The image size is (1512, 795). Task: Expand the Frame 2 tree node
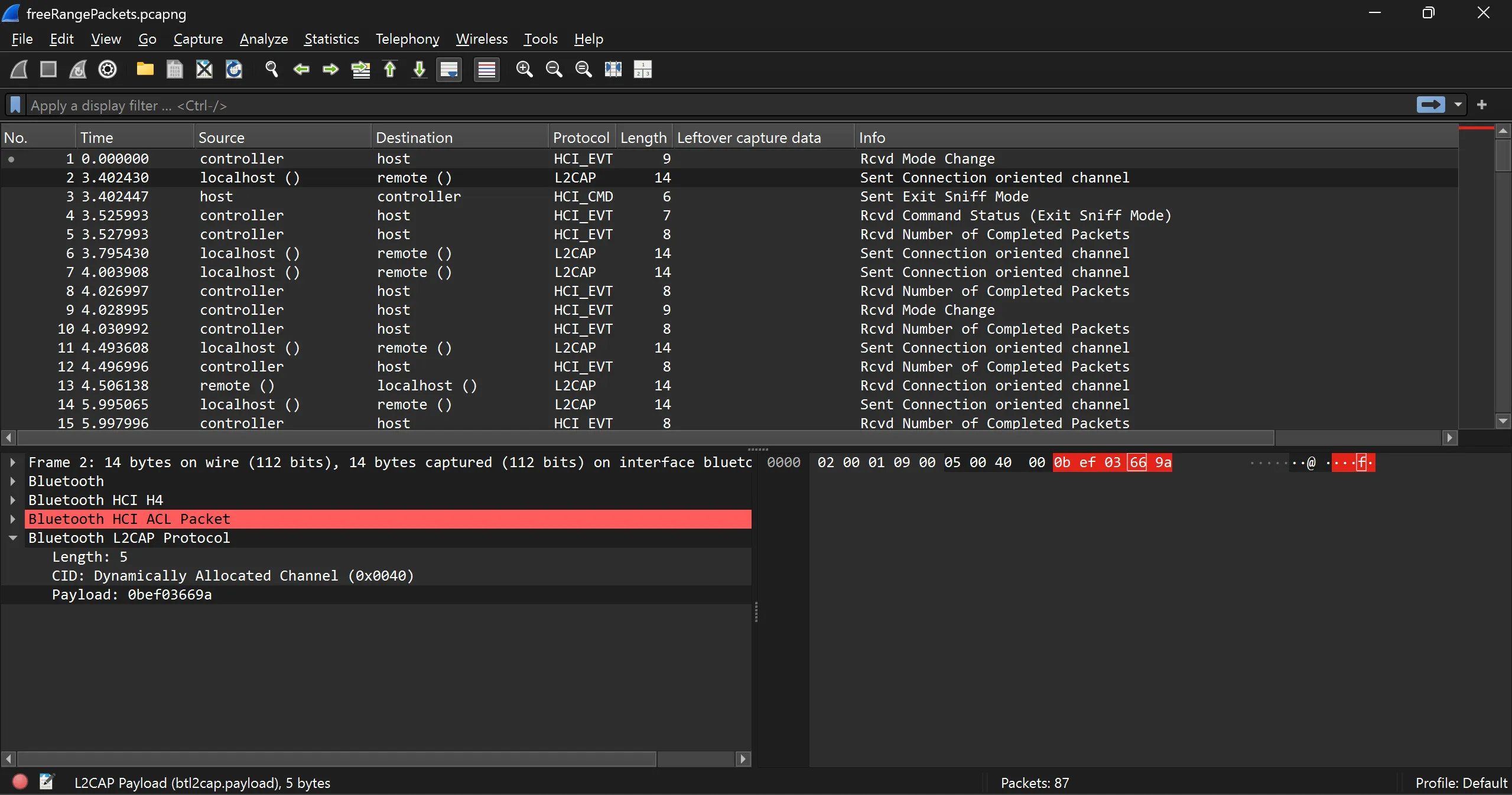(x=12, y=462)
